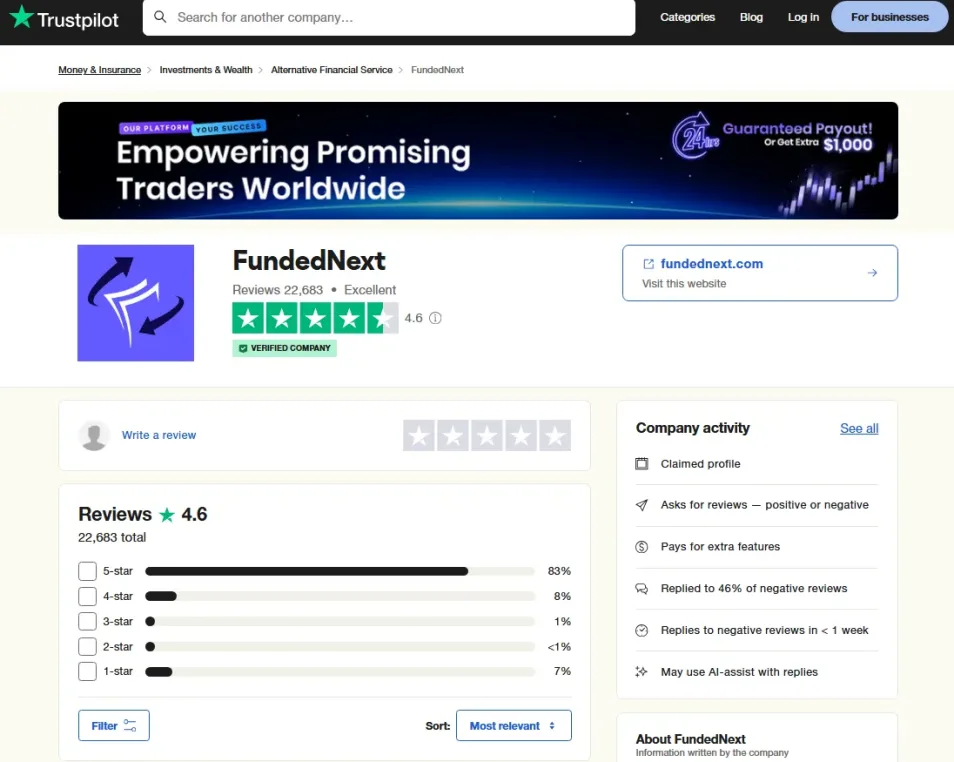Check the 1-star filter checkbox

pyautogui.click(x=87, y=671)
